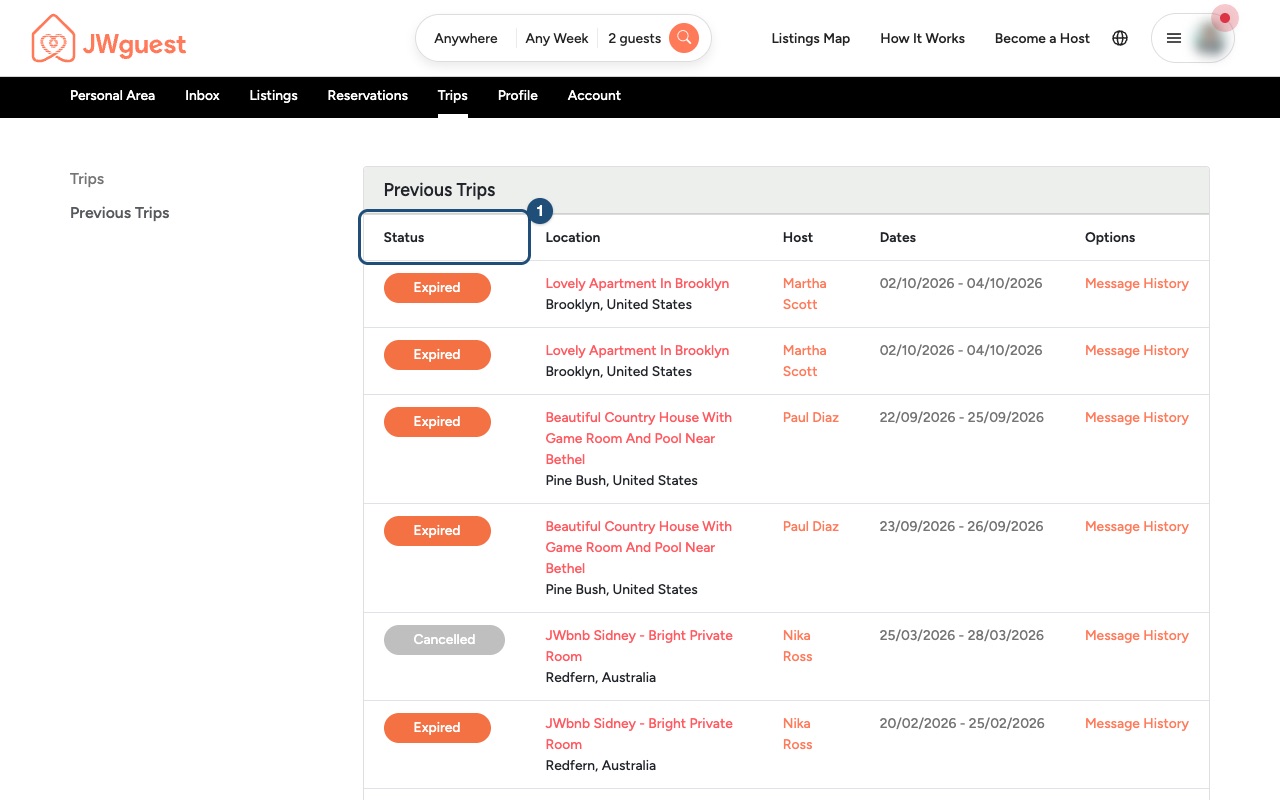Click the Become a Host link
The height and width of the screenshot is (800, 1280).
point(1042,38)
